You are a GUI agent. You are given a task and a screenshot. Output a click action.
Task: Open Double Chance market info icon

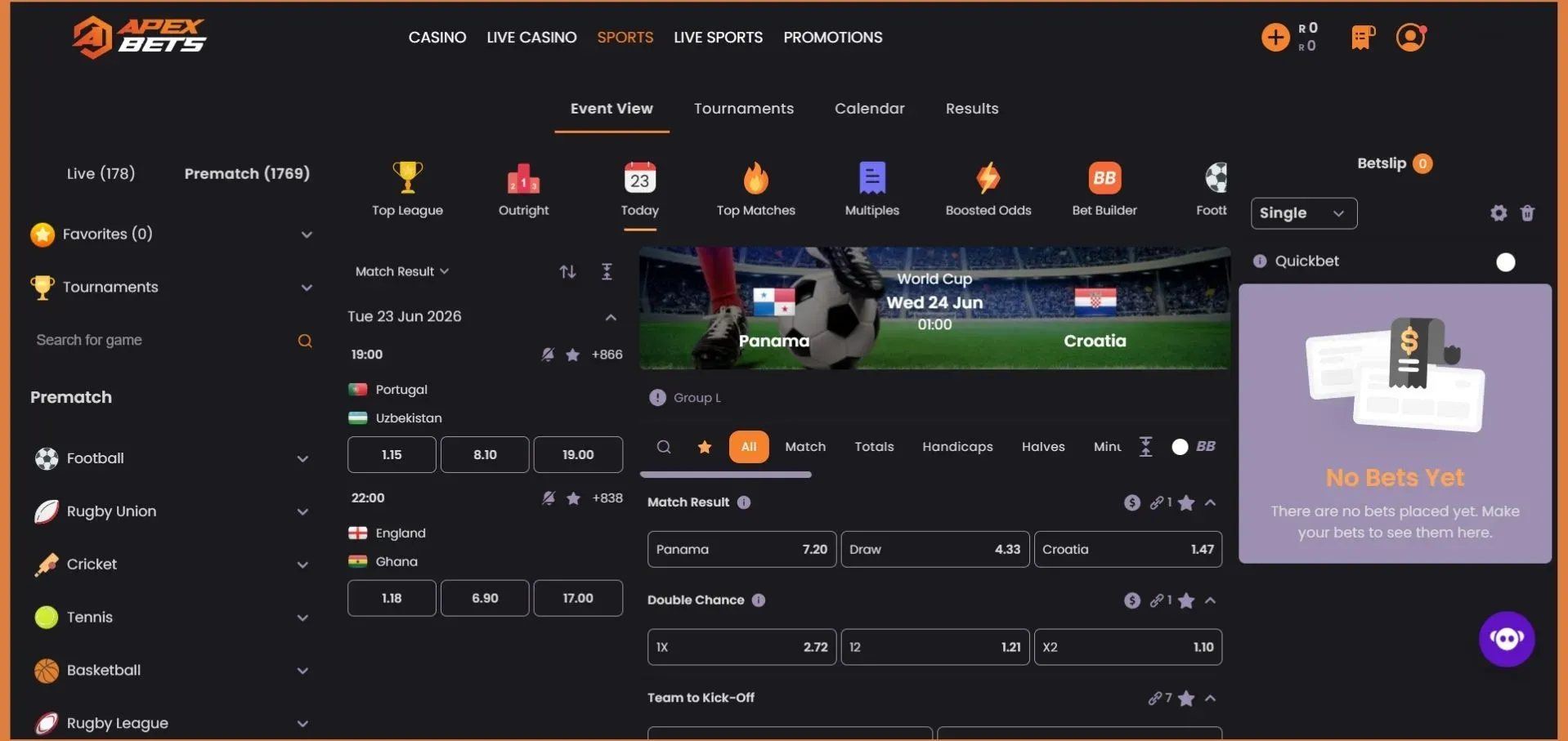759,600
